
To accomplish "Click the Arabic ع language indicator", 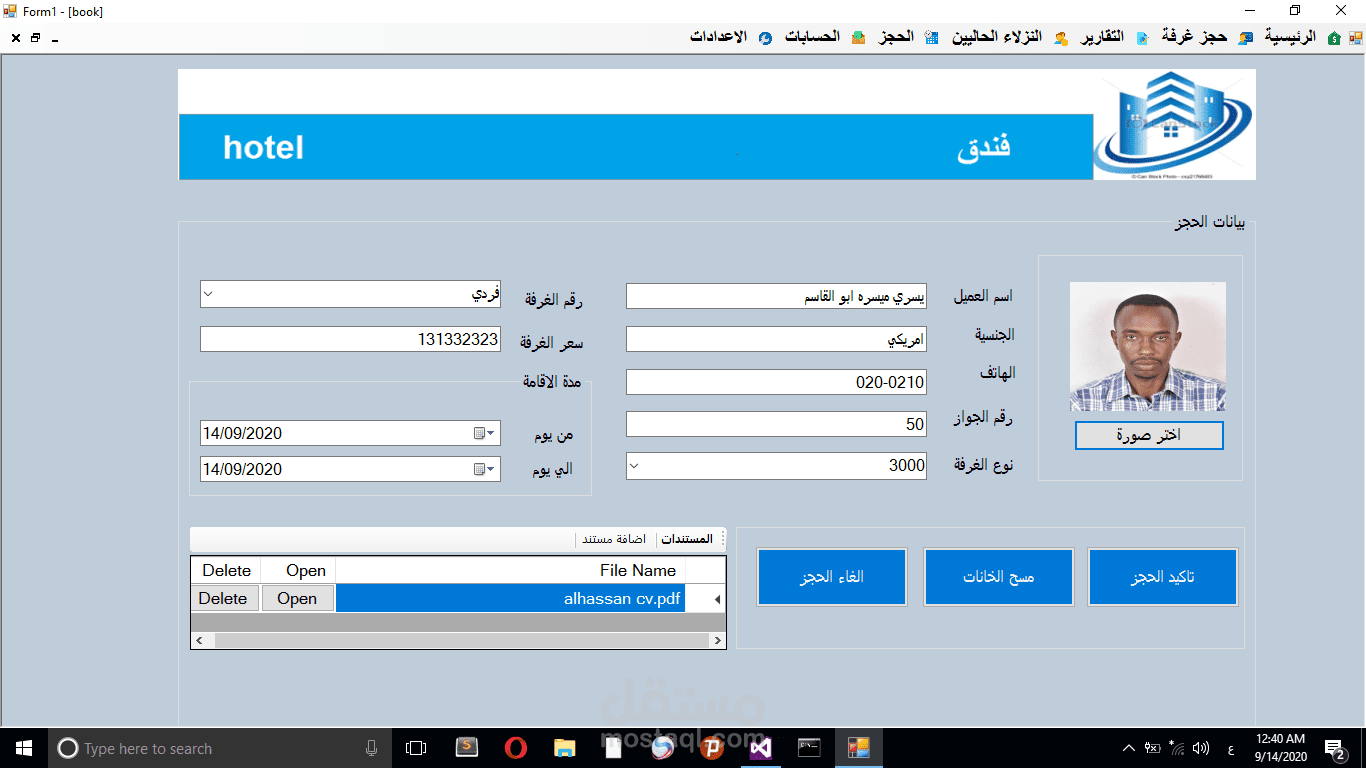I will point(1229,749).
